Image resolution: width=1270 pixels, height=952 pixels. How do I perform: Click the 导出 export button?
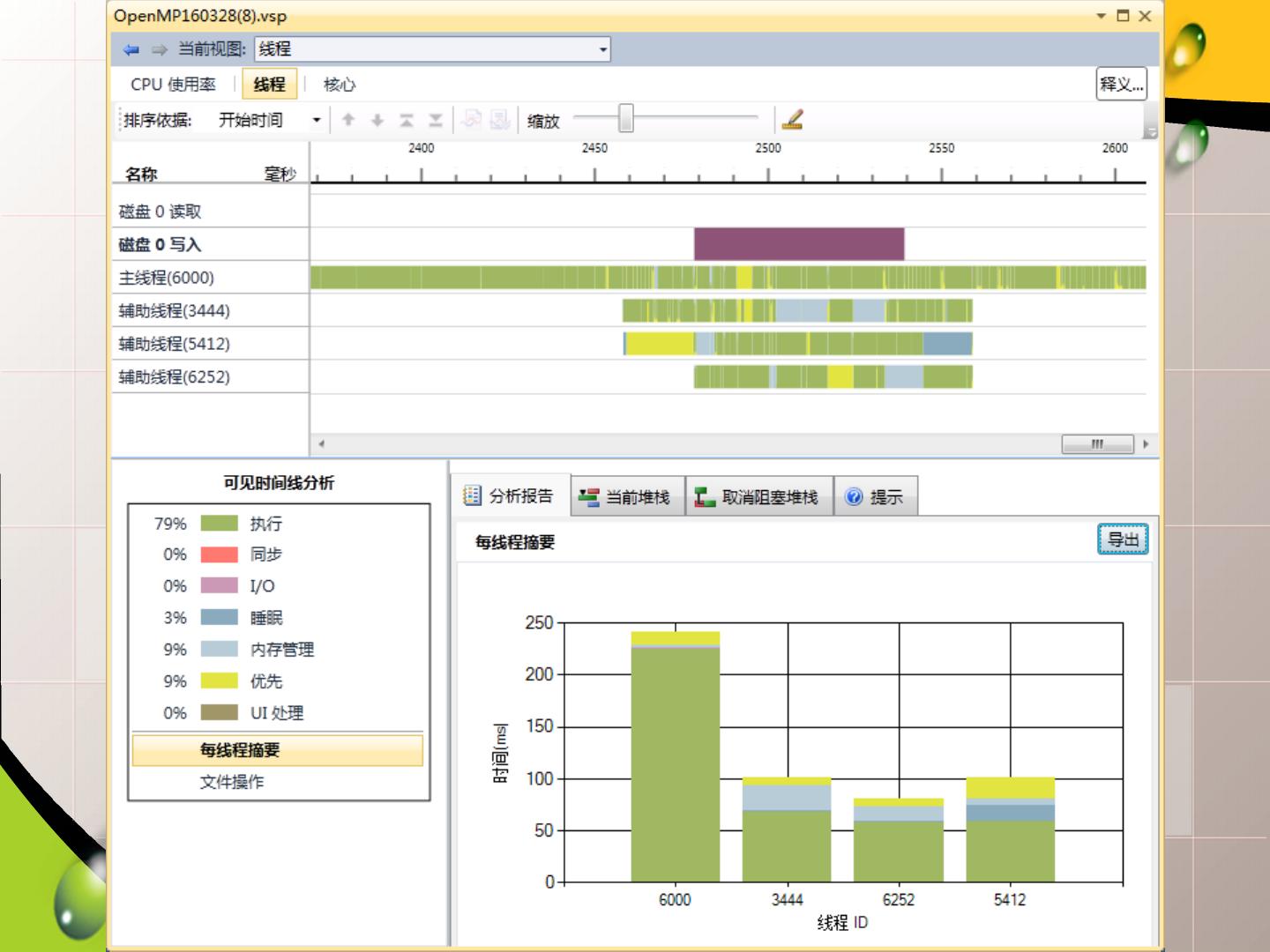tap(1123, 539)
